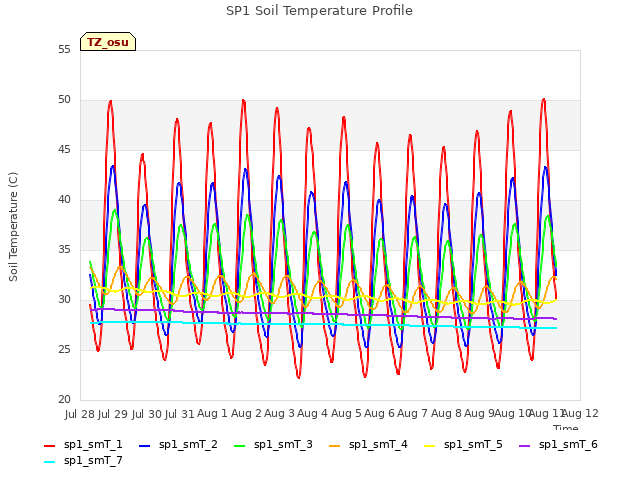640x480 pixels.
Task: Toggle the sp1_smT_1 legend entry
Action: click(83, 444)
